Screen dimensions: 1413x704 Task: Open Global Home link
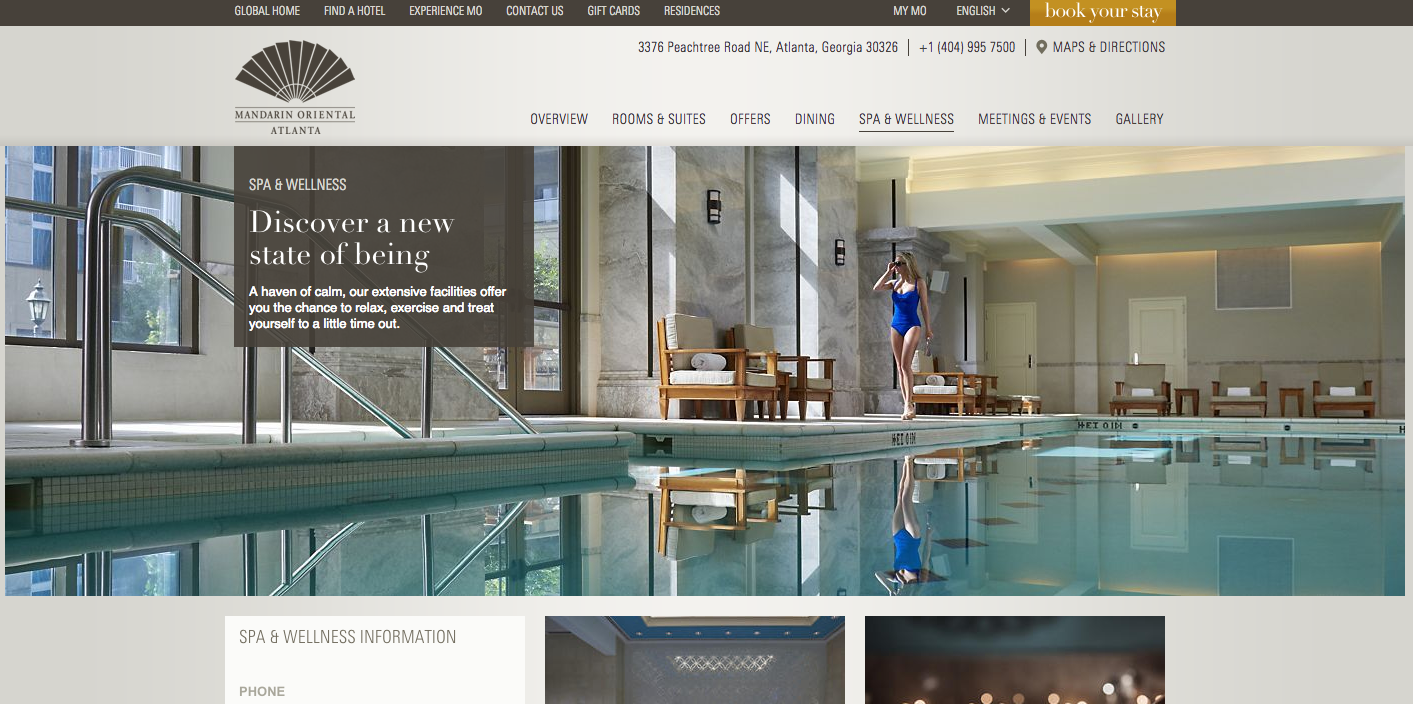pyautogui.click(x=267, y=11)
